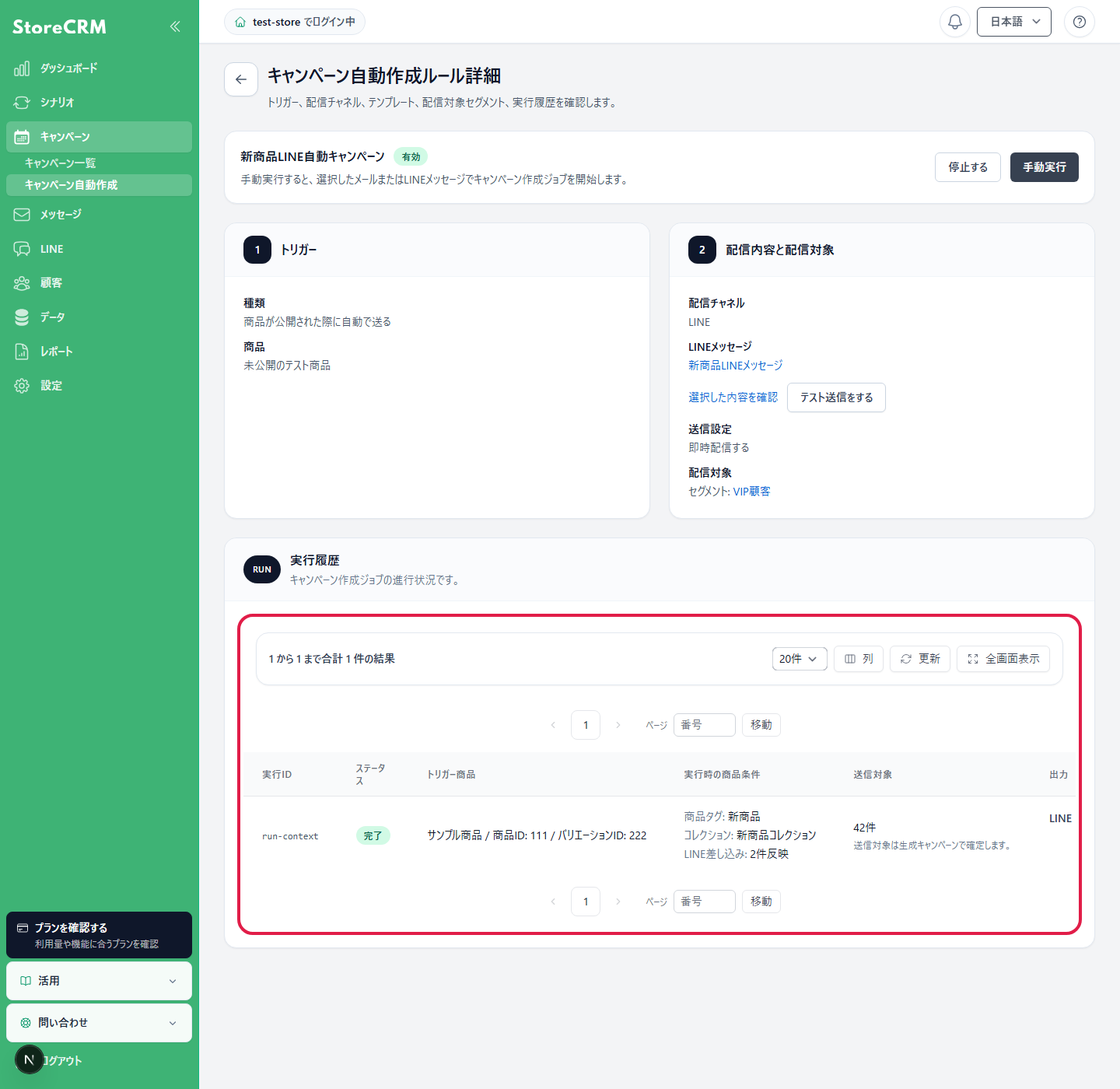
Task: Click the 選択した内容を確認 link
Action: click(x=733, y=397)
